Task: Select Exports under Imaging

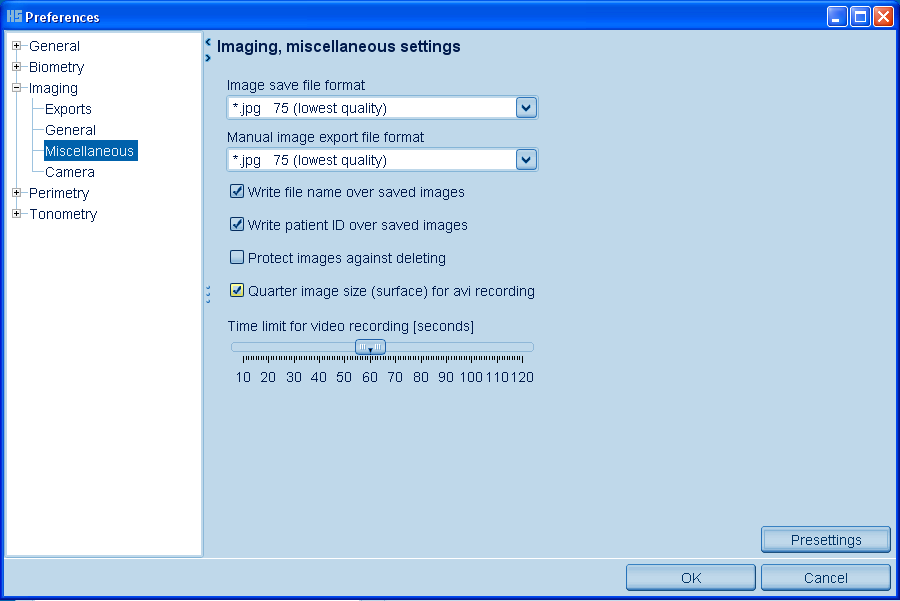Action: (68, 109)
